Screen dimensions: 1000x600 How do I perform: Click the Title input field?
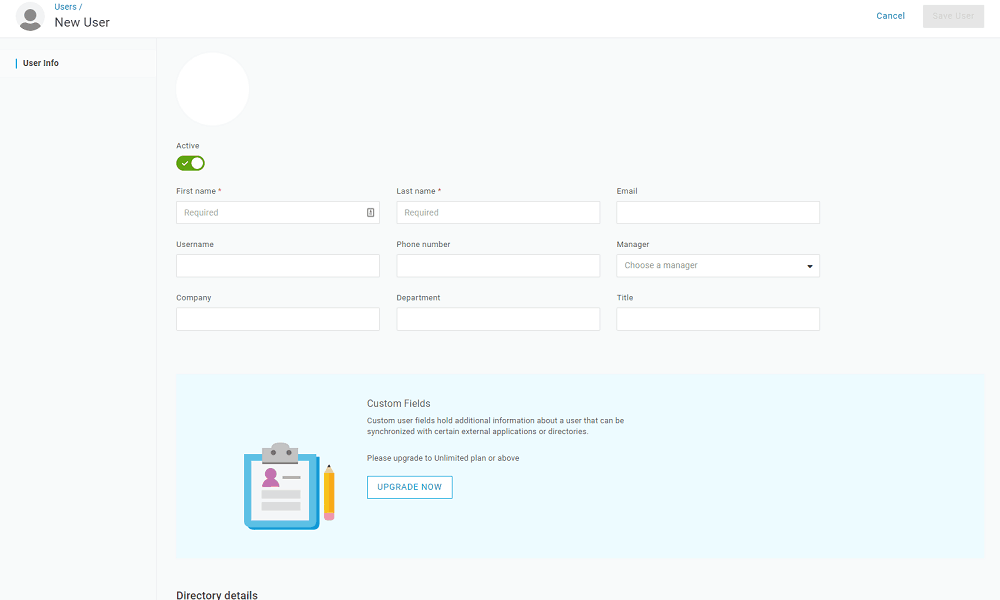coord(717,319)
